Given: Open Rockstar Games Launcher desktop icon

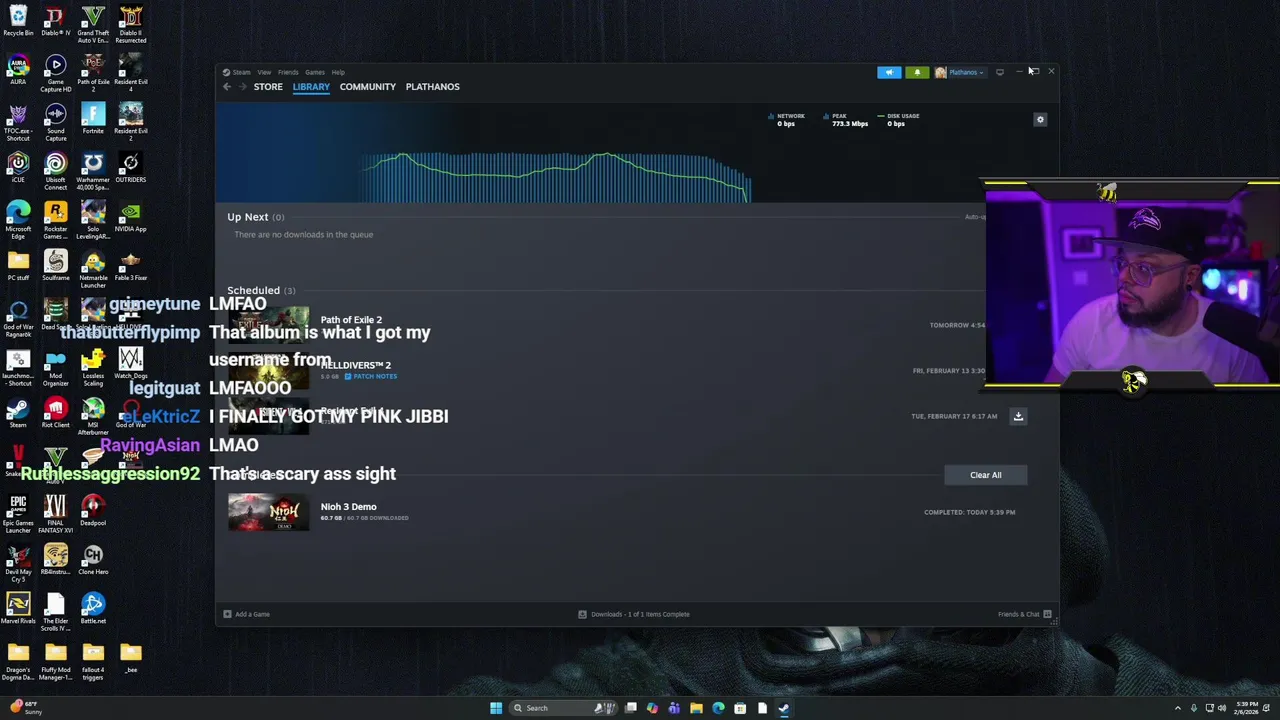Looking at the screenshot, I should pos(55,221).
